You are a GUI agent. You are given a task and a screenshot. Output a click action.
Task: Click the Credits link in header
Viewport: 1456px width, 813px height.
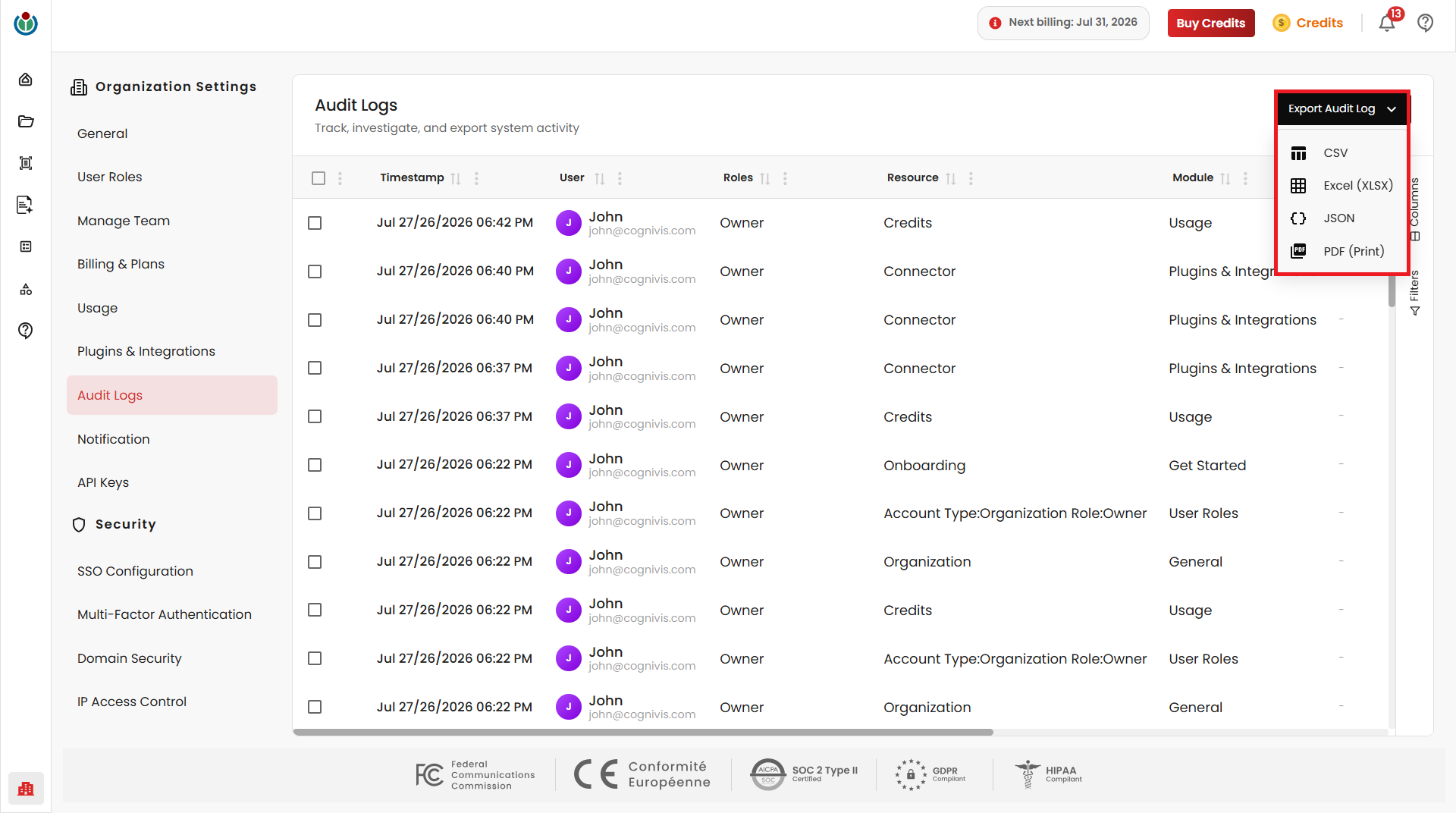1319,23
